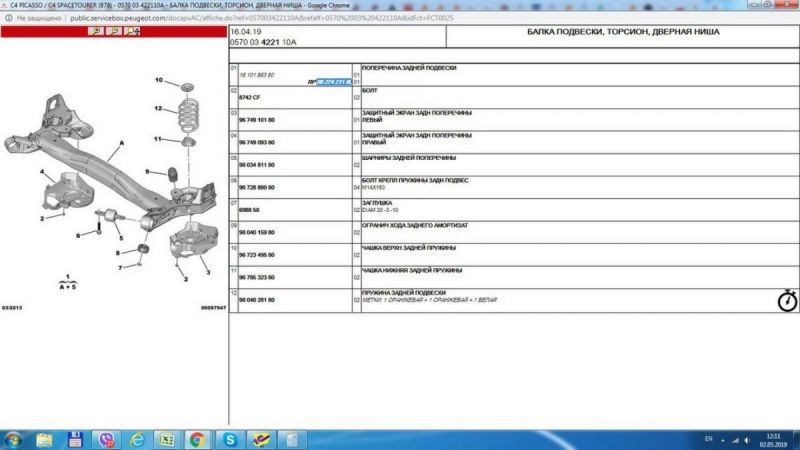Click the zoom out magnifier icon
The width and height of the screenshot is (800, 450).
click(x=115, y=31)
